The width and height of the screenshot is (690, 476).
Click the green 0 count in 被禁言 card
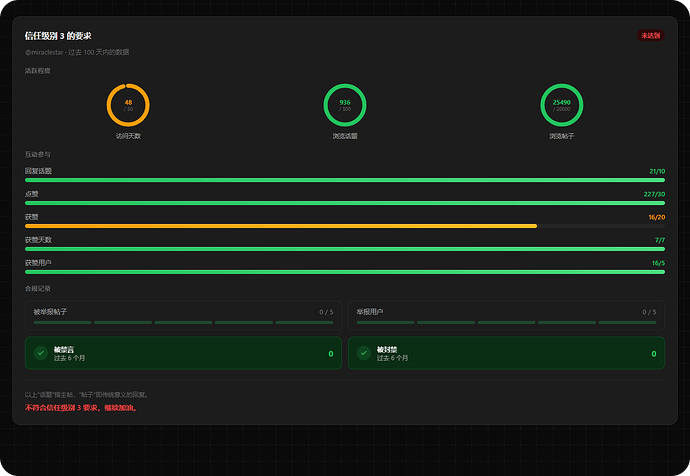point(331,354)
